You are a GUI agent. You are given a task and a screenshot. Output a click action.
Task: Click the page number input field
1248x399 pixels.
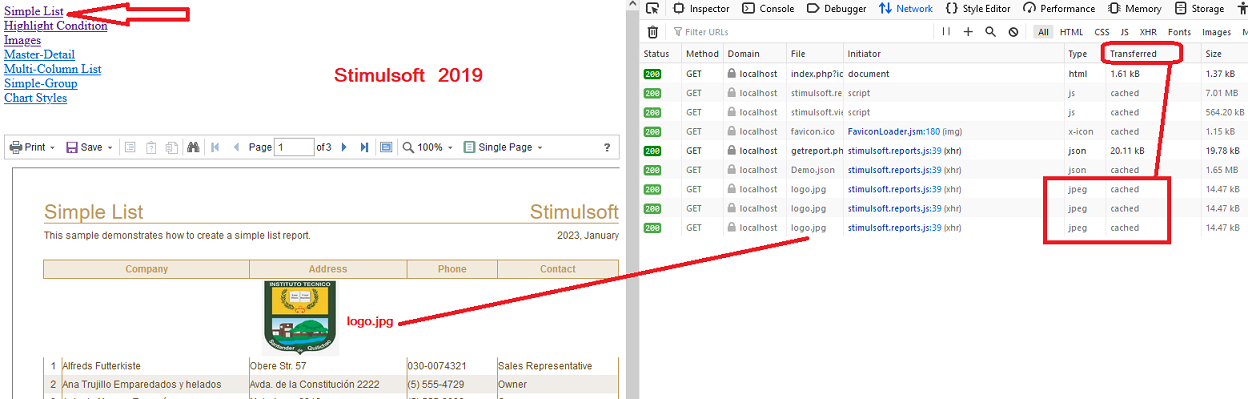(294, 147)
